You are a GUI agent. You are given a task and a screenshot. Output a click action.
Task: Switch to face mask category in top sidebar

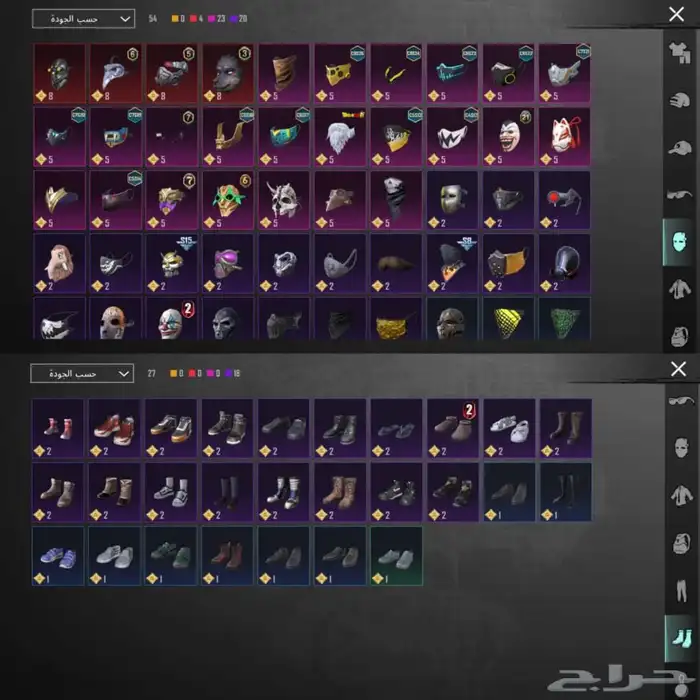(x=679, y=242)
